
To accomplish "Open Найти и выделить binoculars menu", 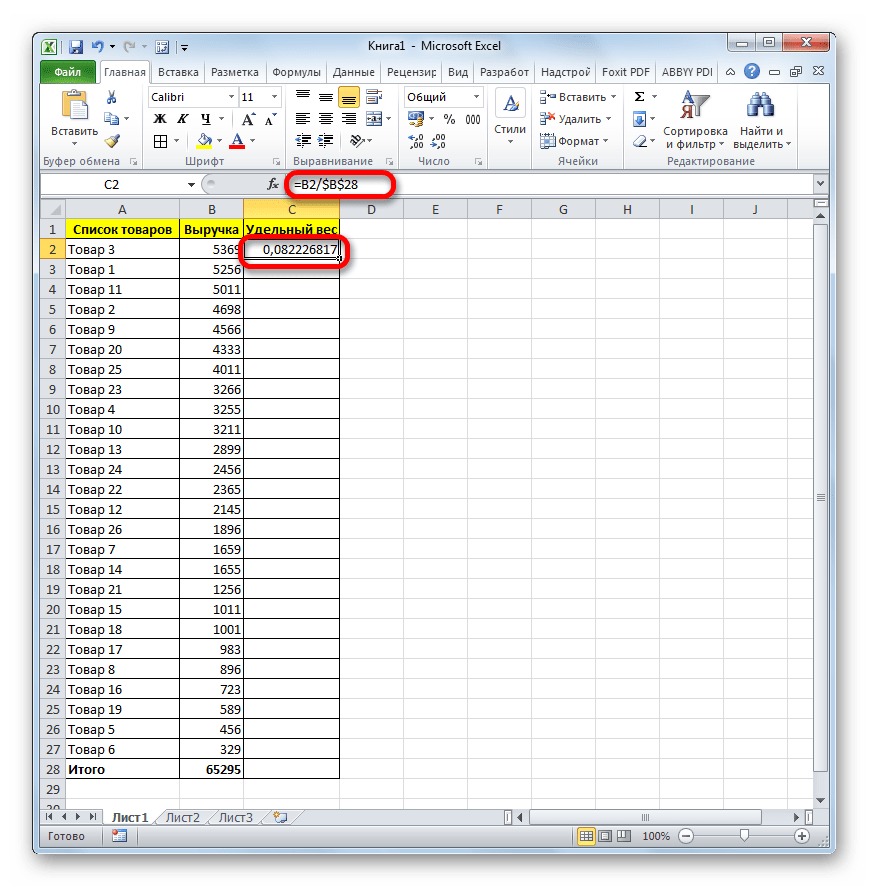I will coord(761,120).
